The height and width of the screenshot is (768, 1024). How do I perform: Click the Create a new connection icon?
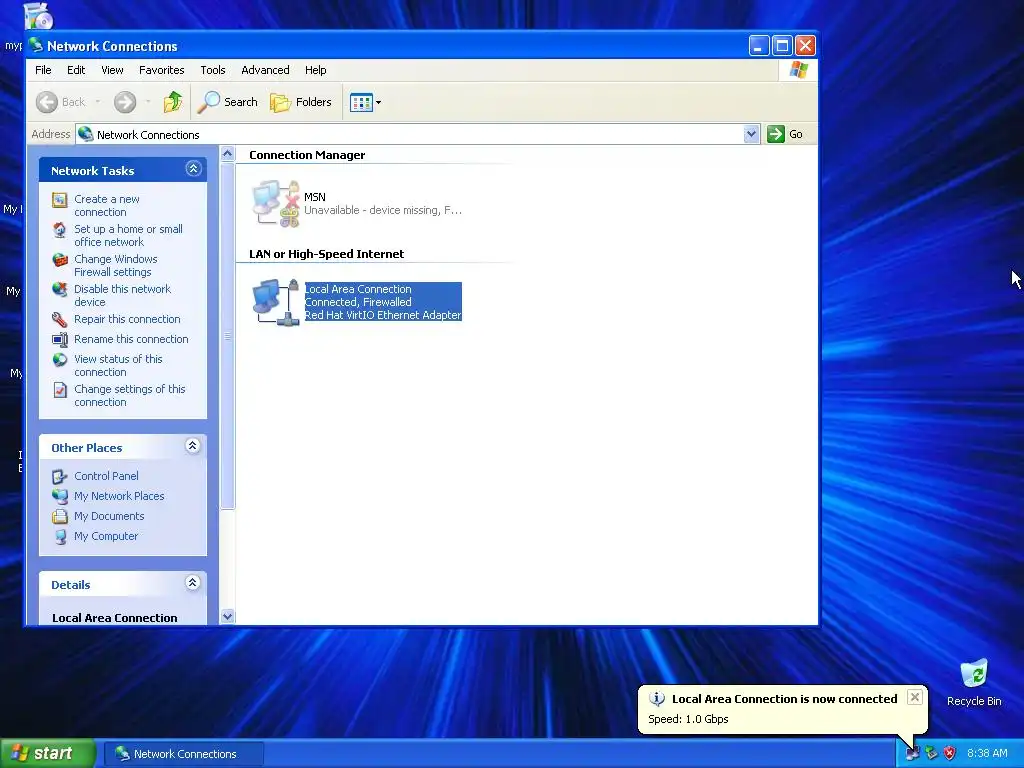click(x=59, y=200)
